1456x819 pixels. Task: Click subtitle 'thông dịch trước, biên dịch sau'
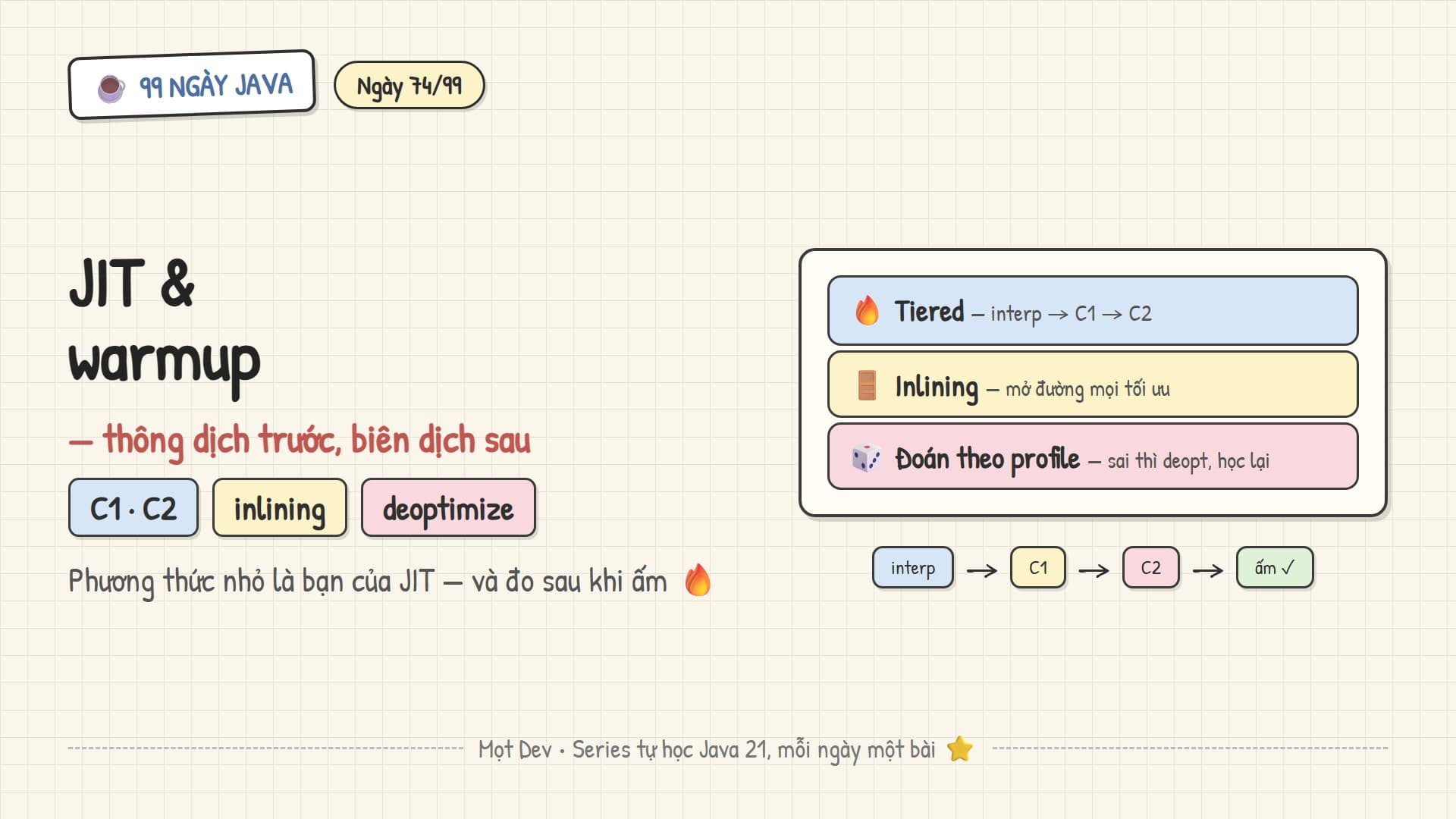[x=317, y=441]
